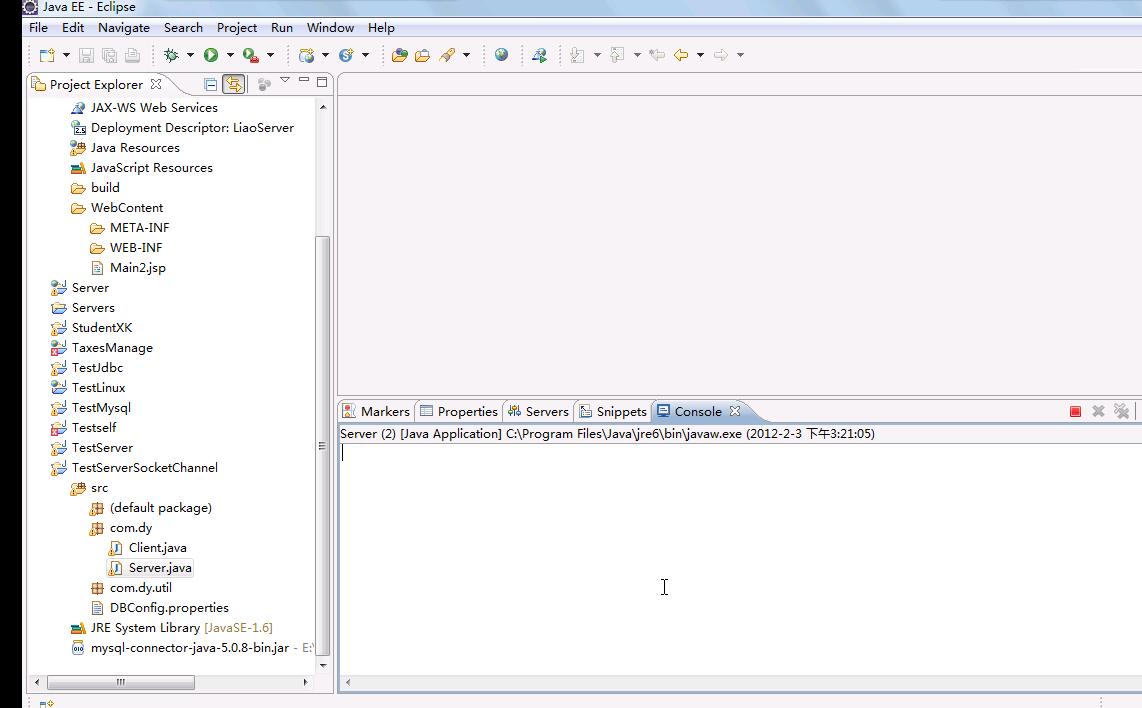Viewport: 1142px width, 708px height.
Task: Open the New wizard dropdown arrow
Action: pos(66,55)
